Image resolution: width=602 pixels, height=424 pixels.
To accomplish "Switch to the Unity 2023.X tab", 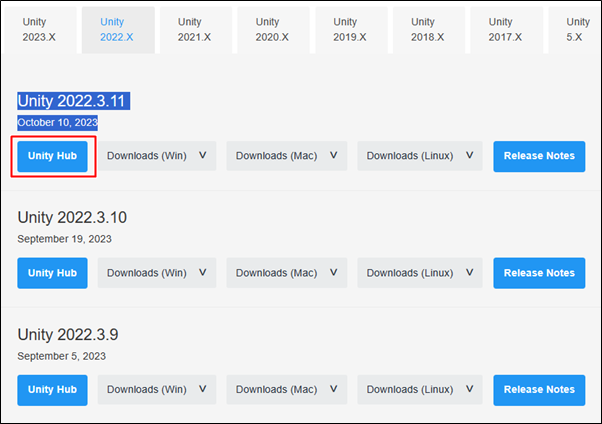I will [x=39, y=30].
